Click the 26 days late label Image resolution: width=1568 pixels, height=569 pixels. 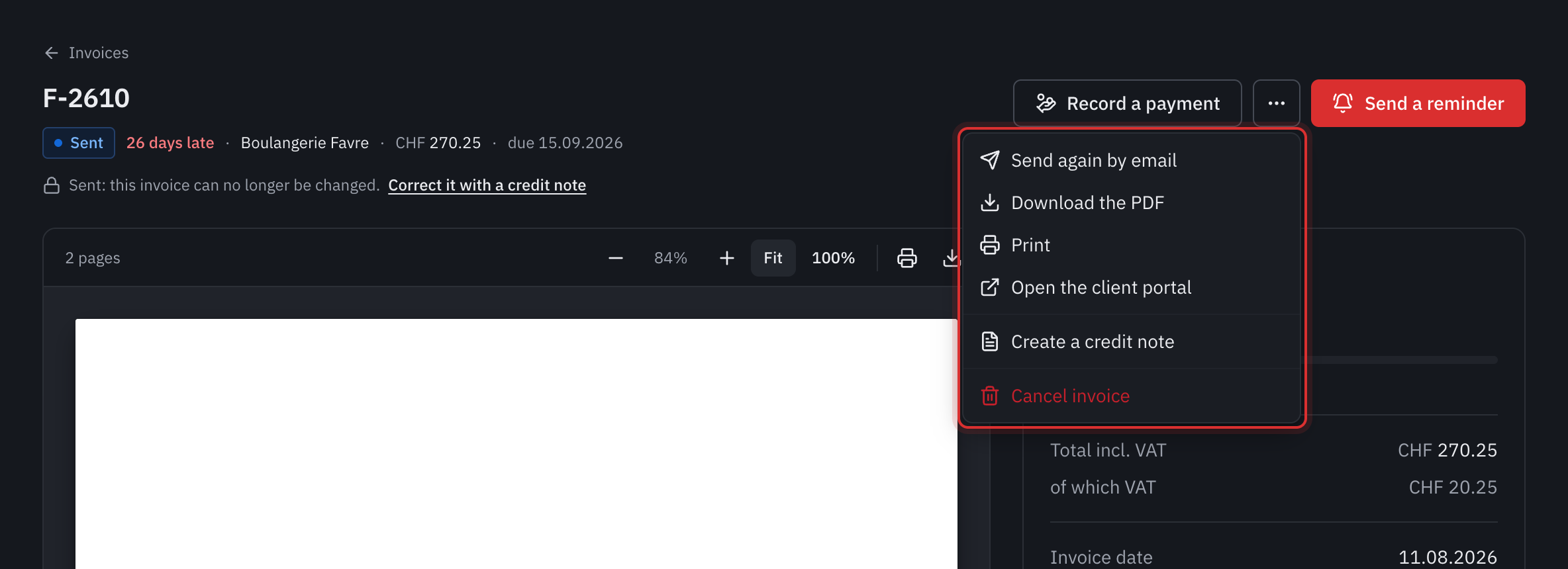(x=170, y=143)
